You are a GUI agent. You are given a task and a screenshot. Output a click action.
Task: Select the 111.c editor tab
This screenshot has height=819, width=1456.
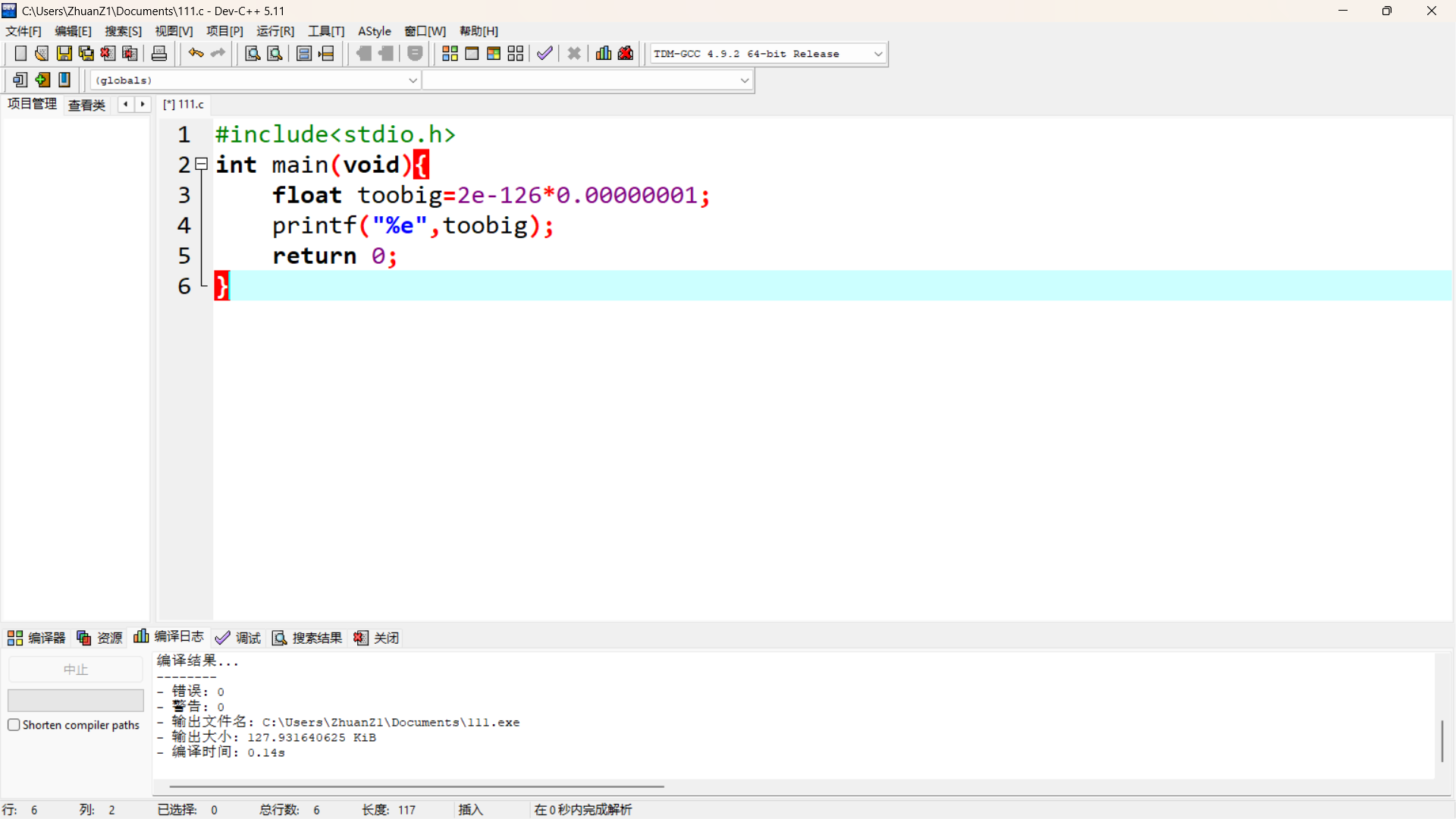click(184, 105)
